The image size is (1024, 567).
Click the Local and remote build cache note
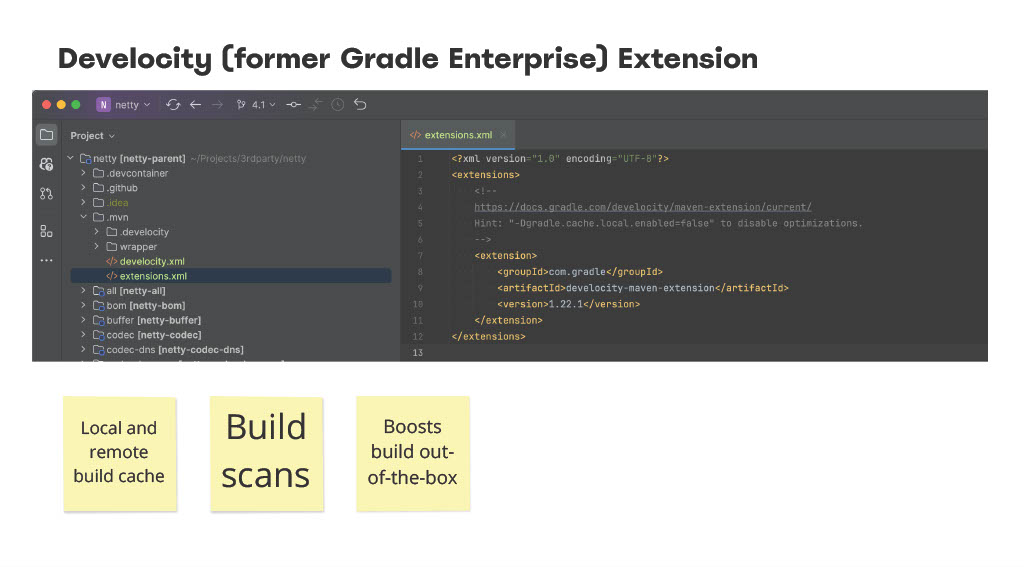point(120,453)
